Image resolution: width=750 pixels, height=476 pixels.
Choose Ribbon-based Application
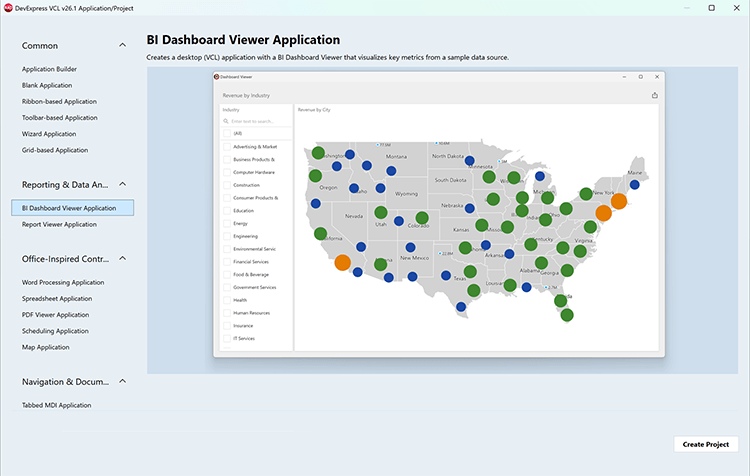coord(59,101)
